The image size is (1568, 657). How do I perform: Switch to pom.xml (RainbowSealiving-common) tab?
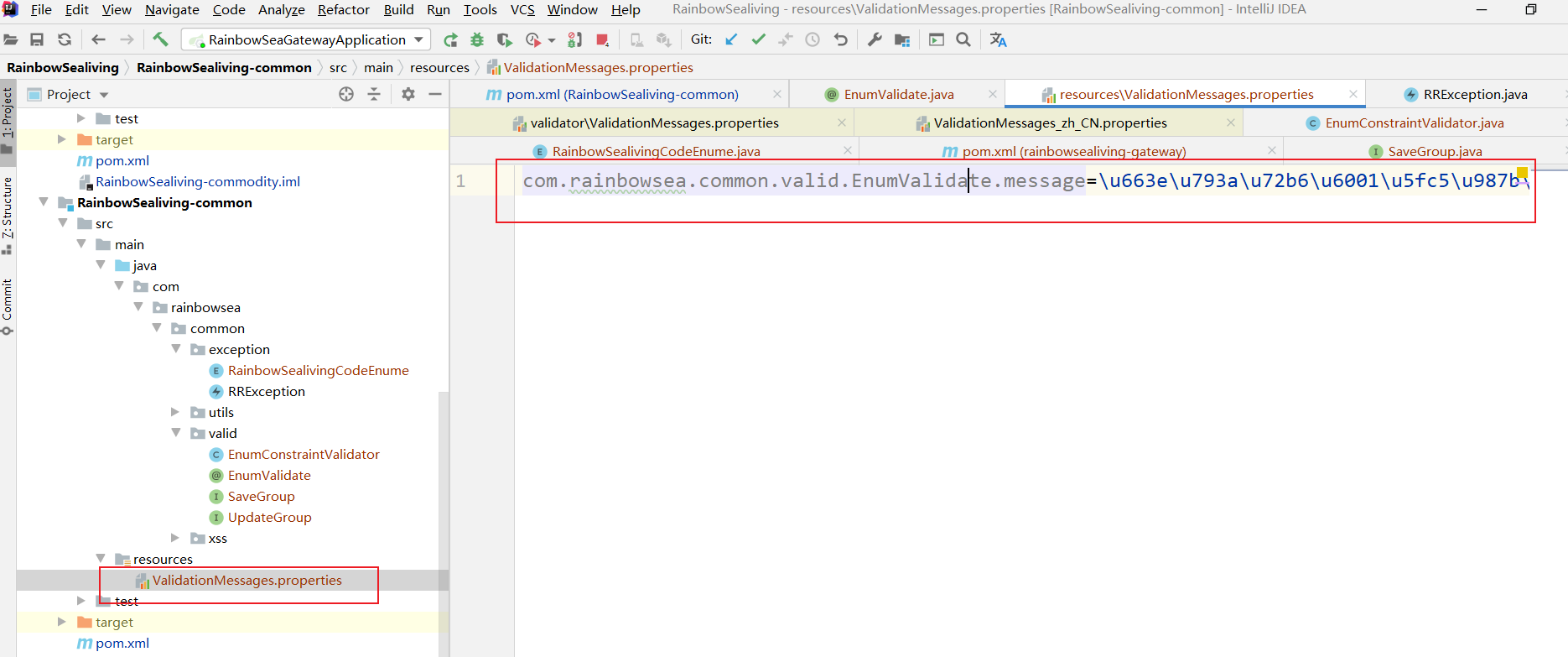click(x=621, y=94)
